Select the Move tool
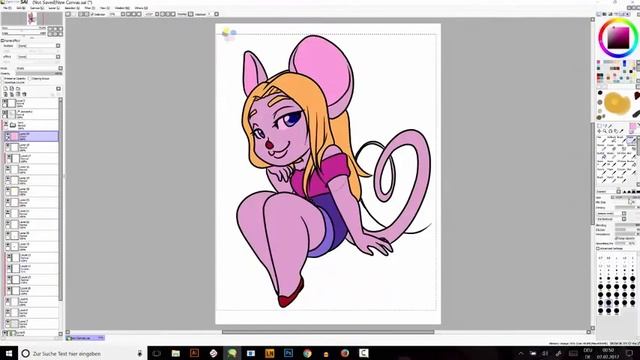This screenshot has width=640, height=360. click(x=599, y=131)
